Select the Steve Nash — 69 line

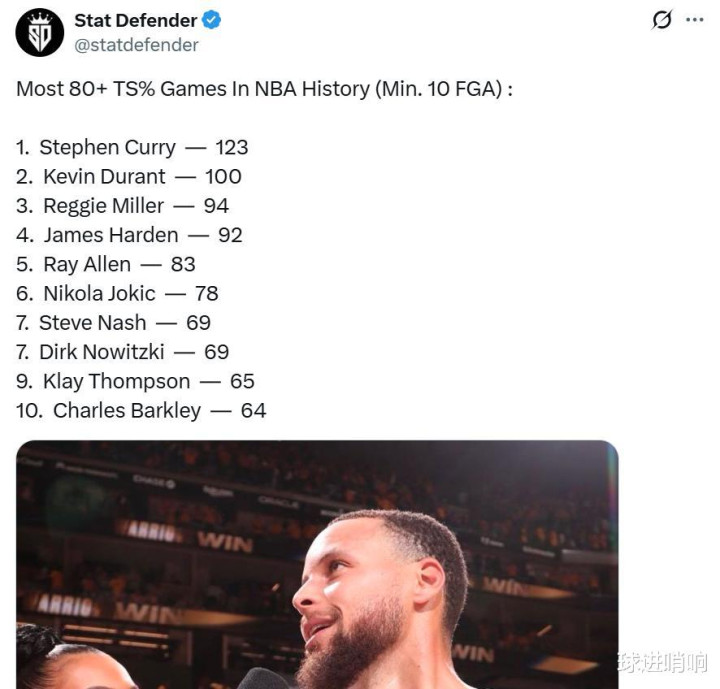coord(113,323)
